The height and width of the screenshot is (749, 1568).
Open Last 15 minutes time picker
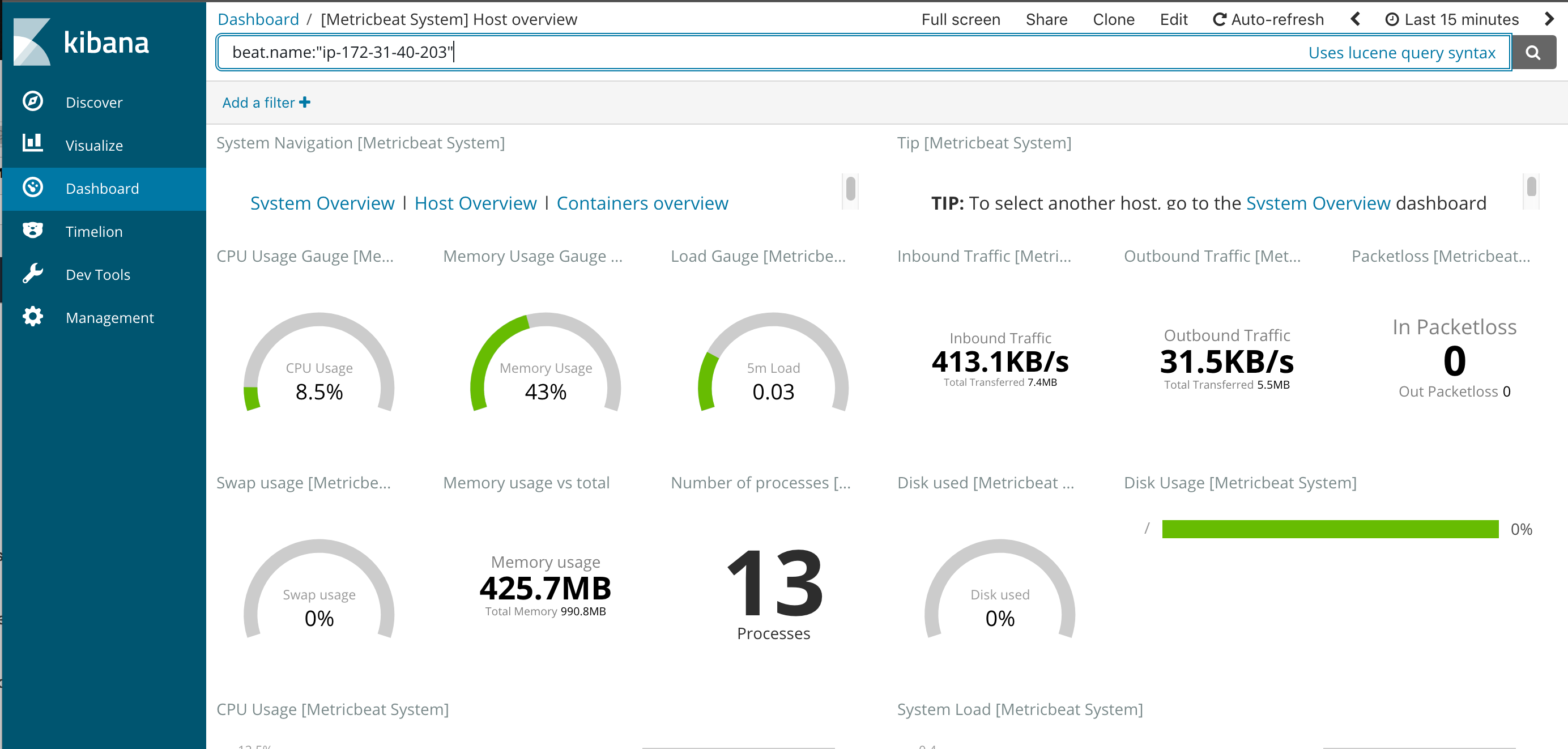1452,19
